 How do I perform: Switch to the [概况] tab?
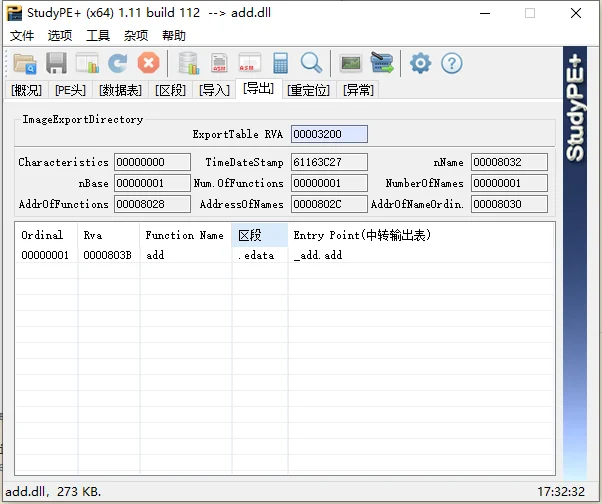pos(26,90)
